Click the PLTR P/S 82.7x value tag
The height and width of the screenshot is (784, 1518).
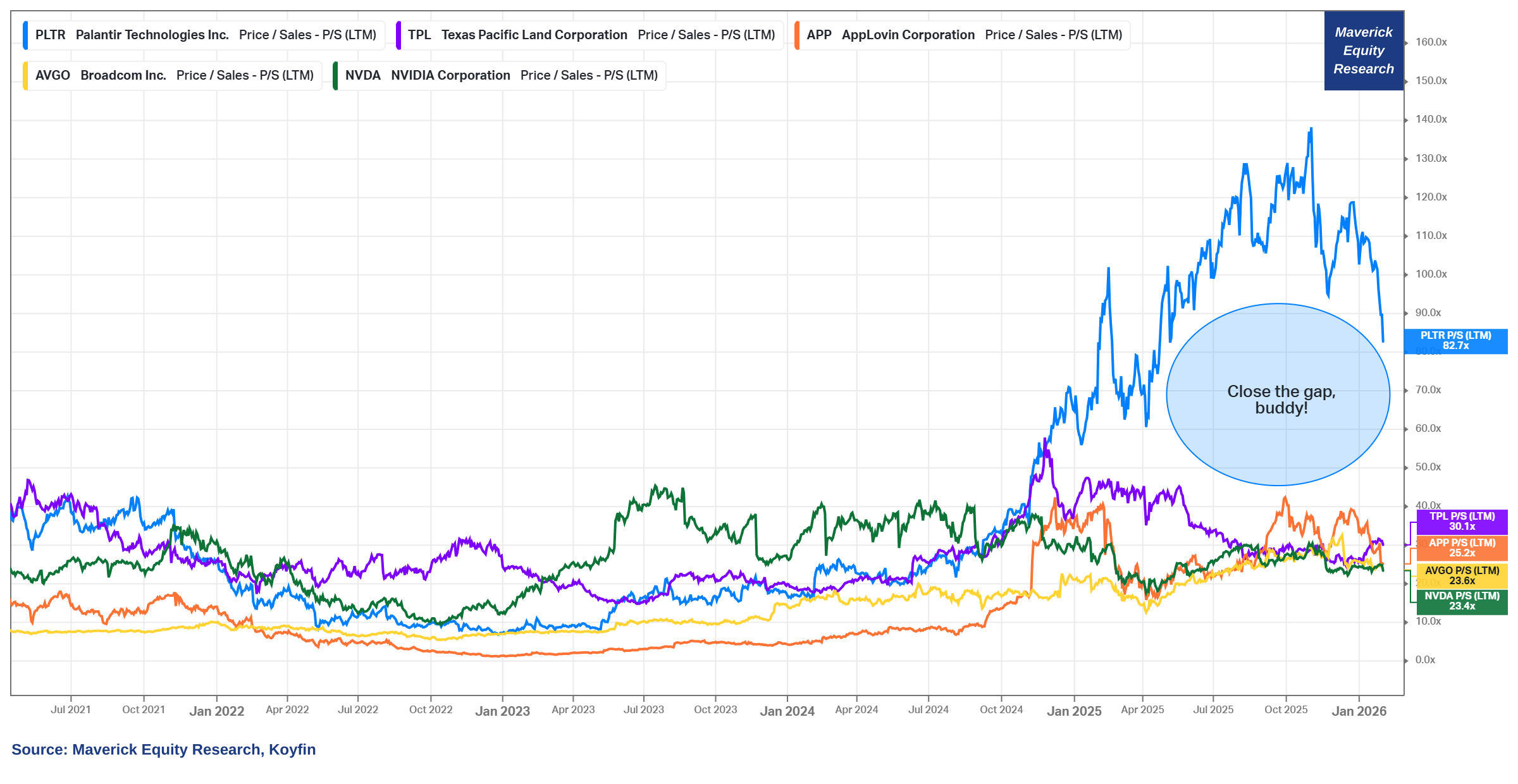click(x=1455, y=341)
